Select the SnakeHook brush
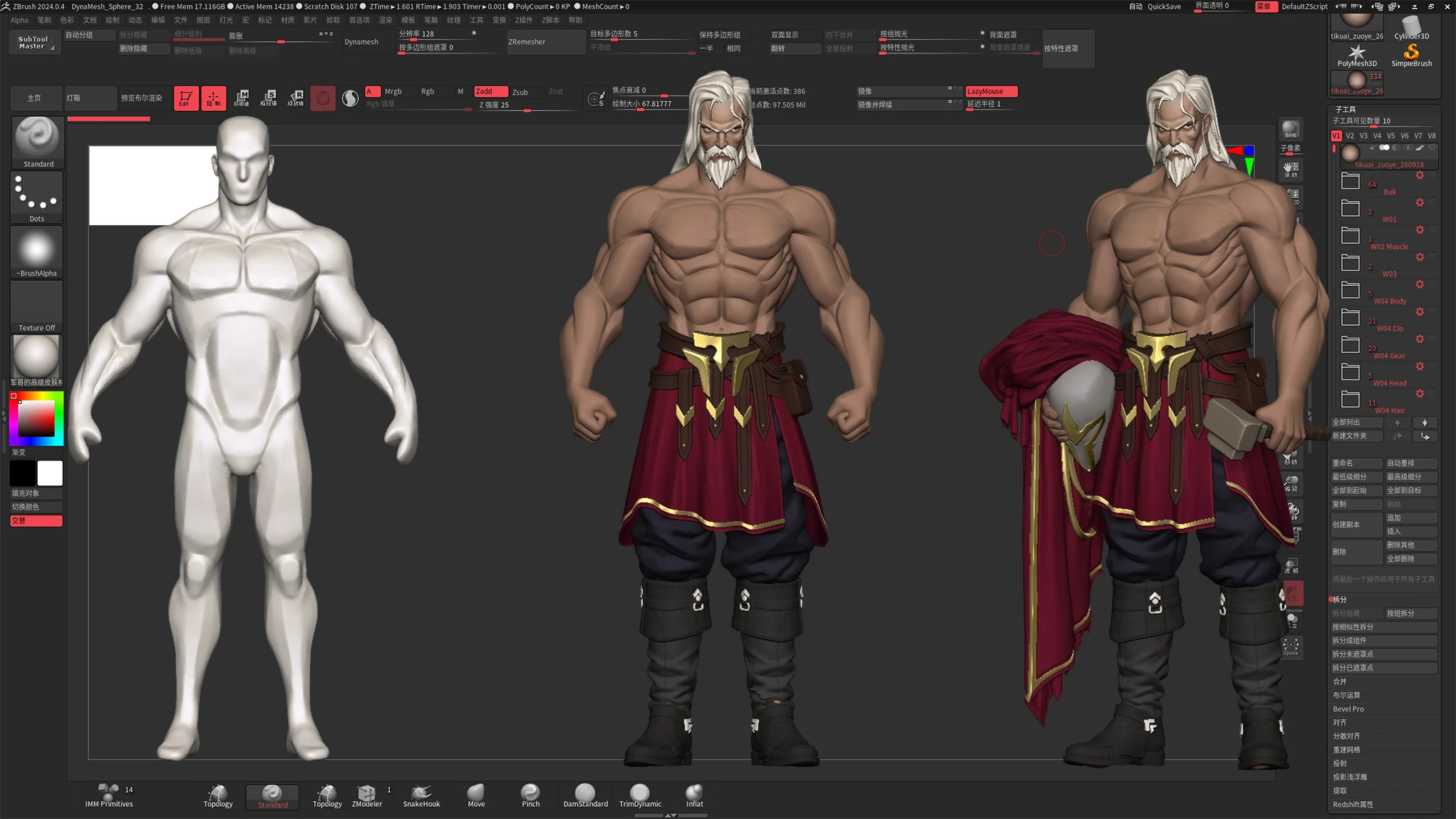 pyautogui.click(x=421, y=796)
